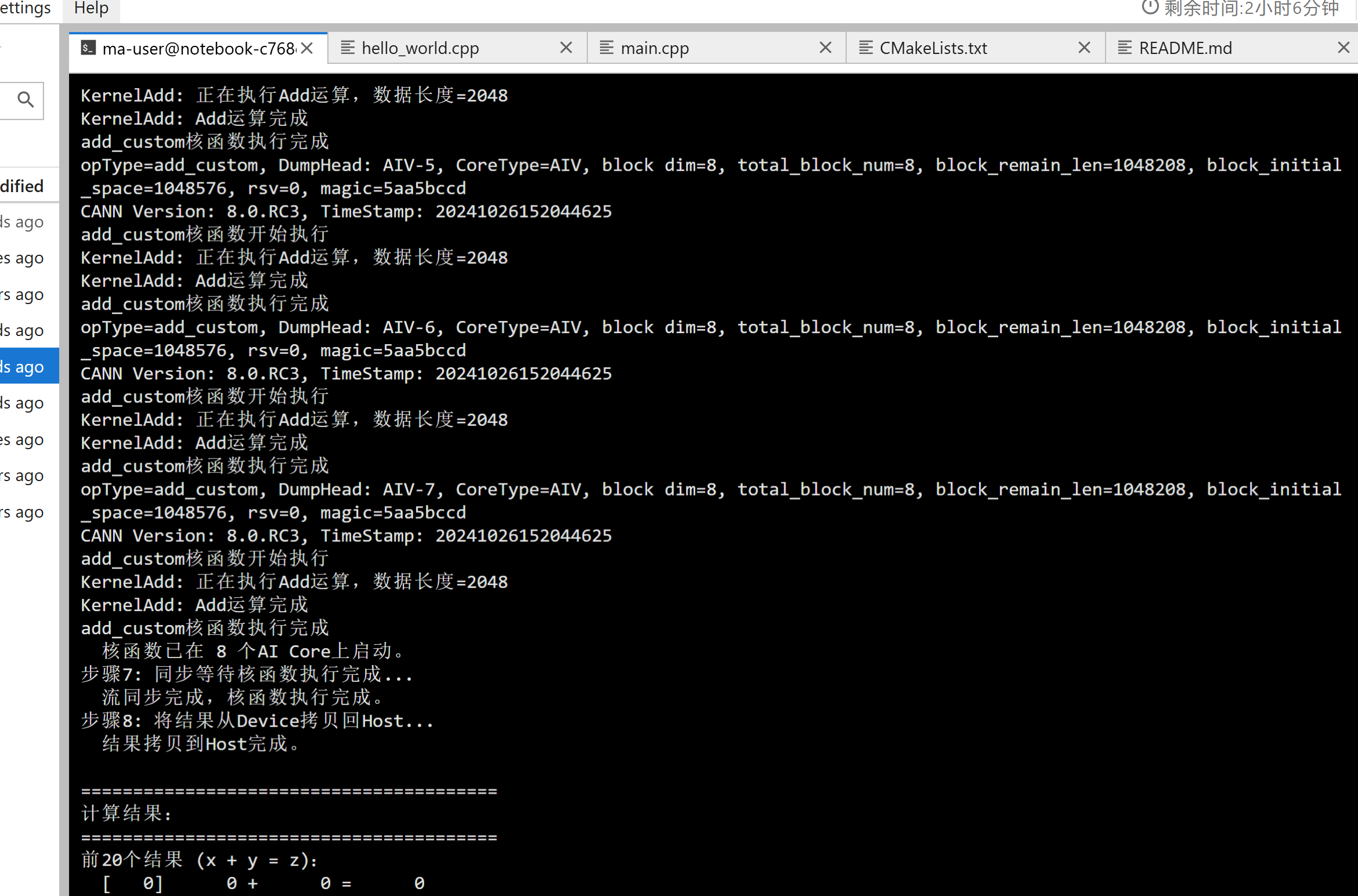Close the CMakeLists.txt tab
This screenshot has height=896, width=1358.
click(x=1083, y=48)
